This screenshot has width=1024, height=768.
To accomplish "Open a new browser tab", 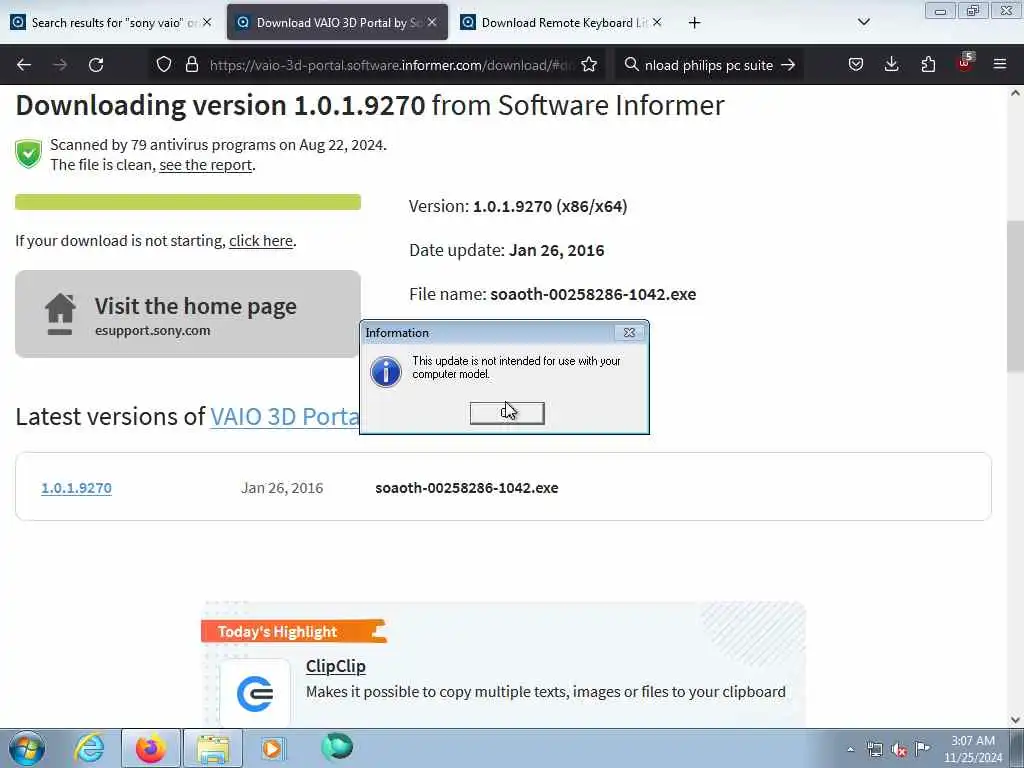I will click(x=694, y=23).
